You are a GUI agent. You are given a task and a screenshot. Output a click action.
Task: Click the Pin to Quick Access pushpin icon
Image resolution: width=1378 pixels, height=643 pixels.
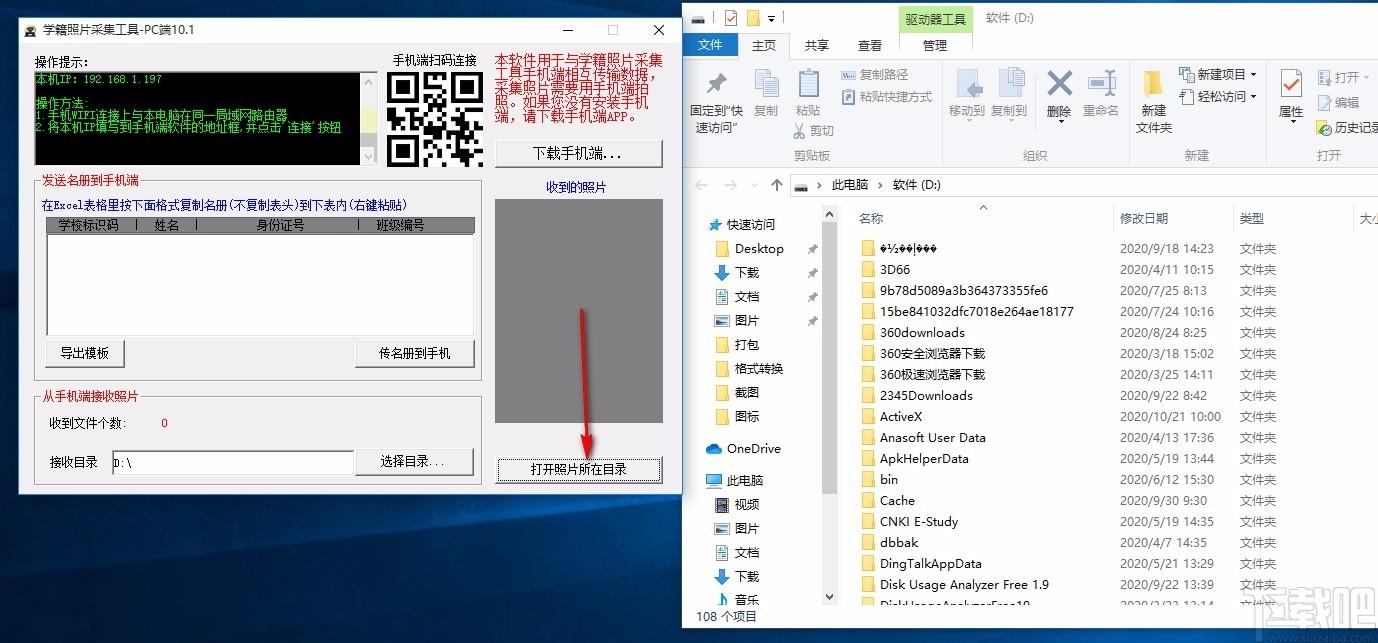(716, 84)
